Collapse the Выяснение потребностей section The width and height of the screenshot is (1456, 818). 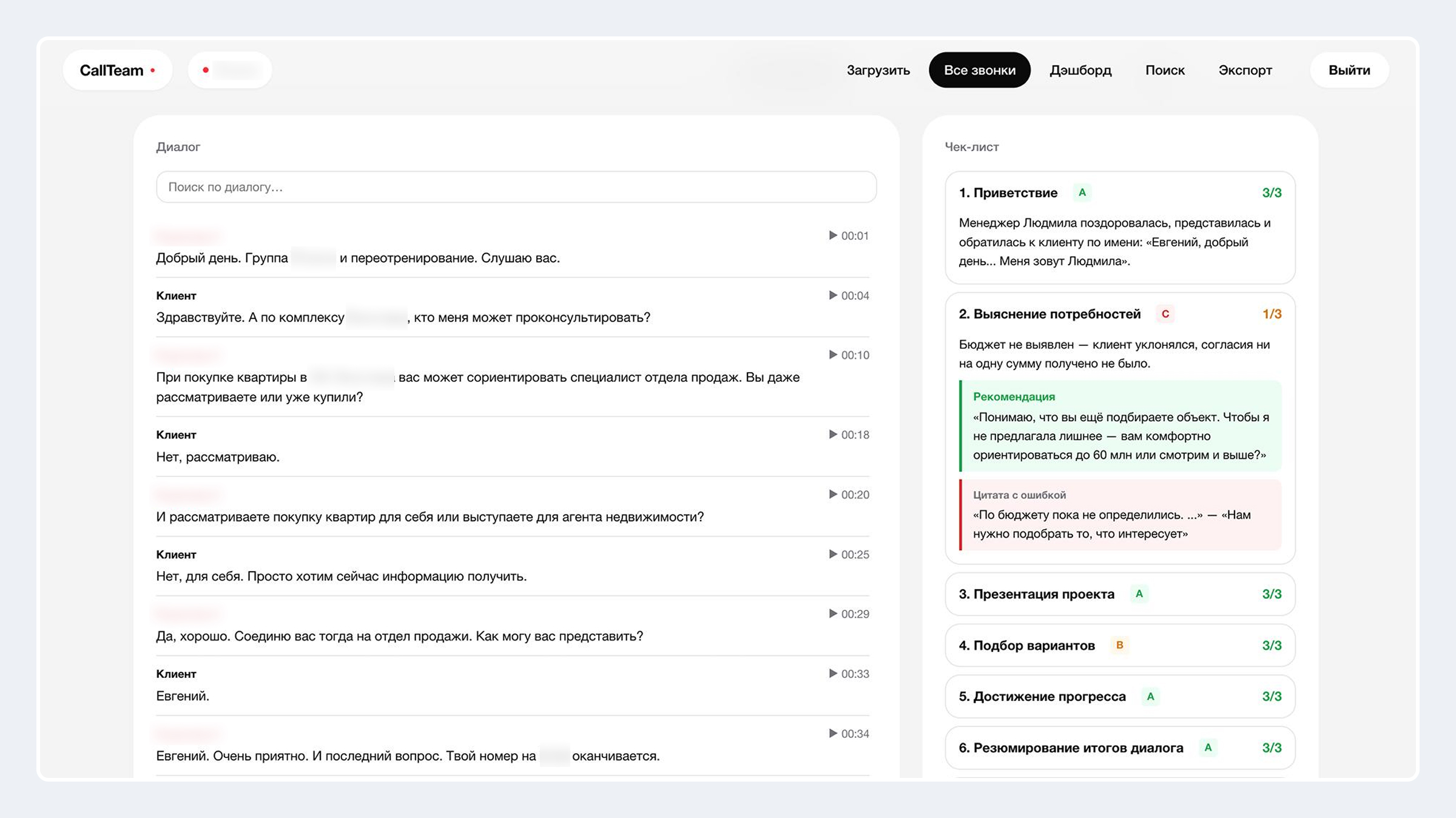click(1120, 314)
